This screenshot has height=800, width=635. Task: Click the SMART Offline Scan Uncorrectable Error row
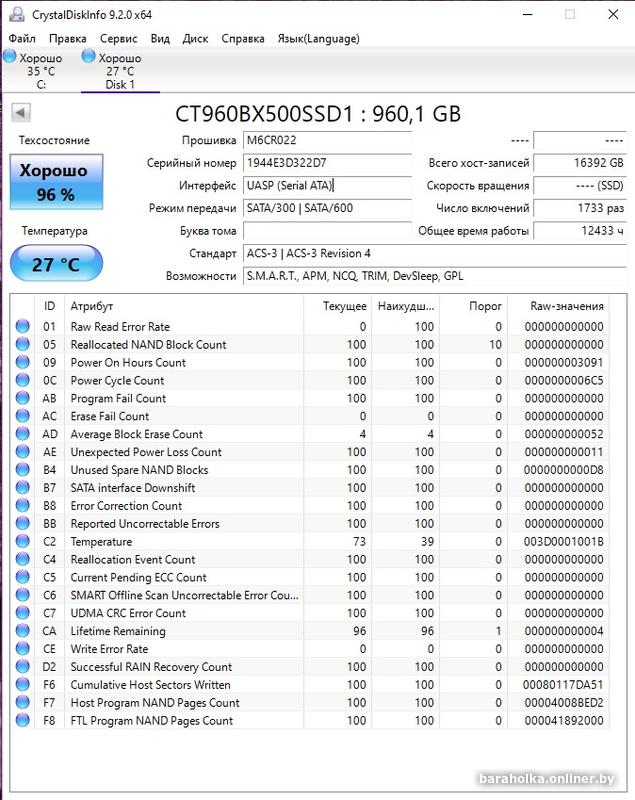click(311, 595)
